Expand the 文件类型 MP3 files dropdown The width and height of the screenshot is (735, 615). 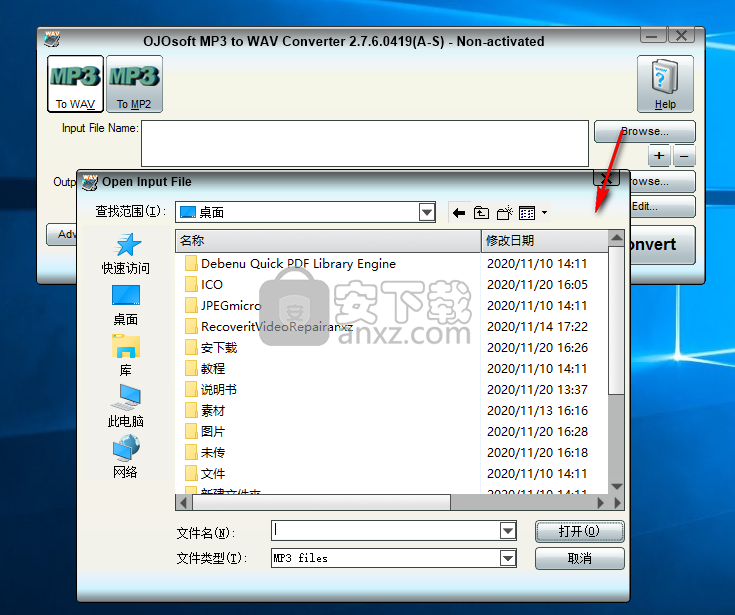[x=508, y=558]
